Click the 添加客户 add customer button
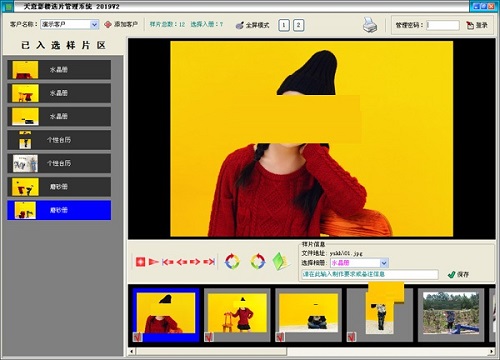 [121, 25]
